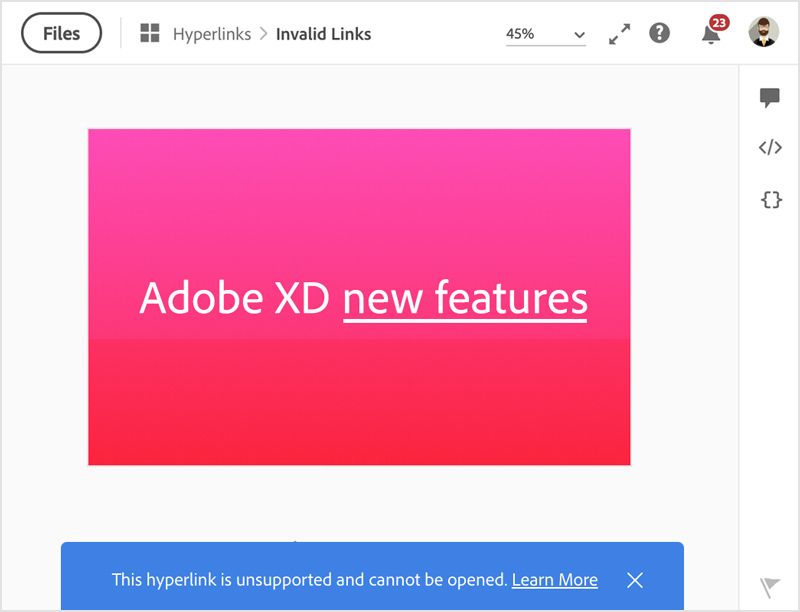Click the Files button

pos(61,33)
